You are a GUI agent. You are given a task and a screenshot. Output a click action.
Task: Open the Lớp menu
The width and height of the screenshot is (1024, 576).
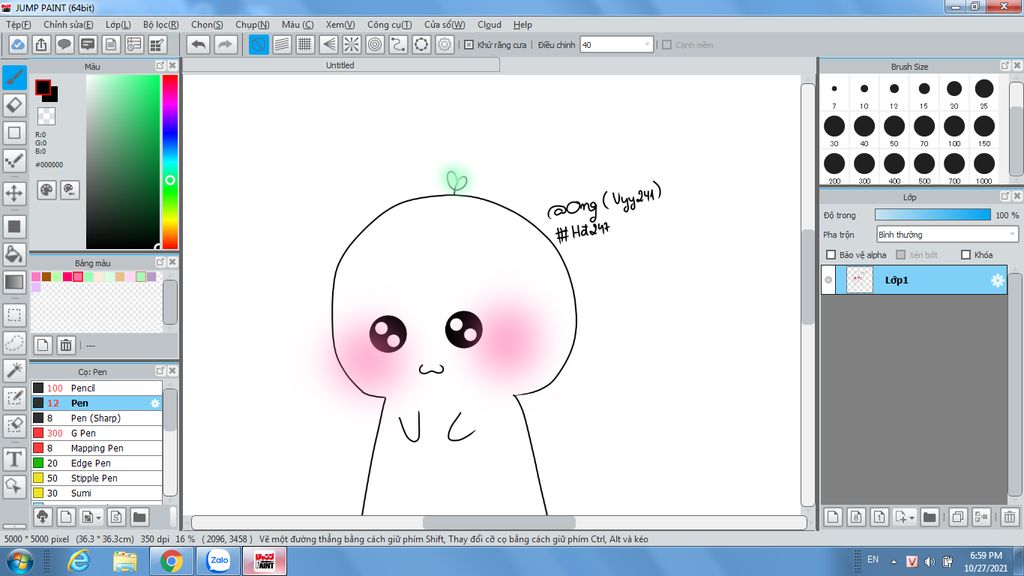[118, 25]
